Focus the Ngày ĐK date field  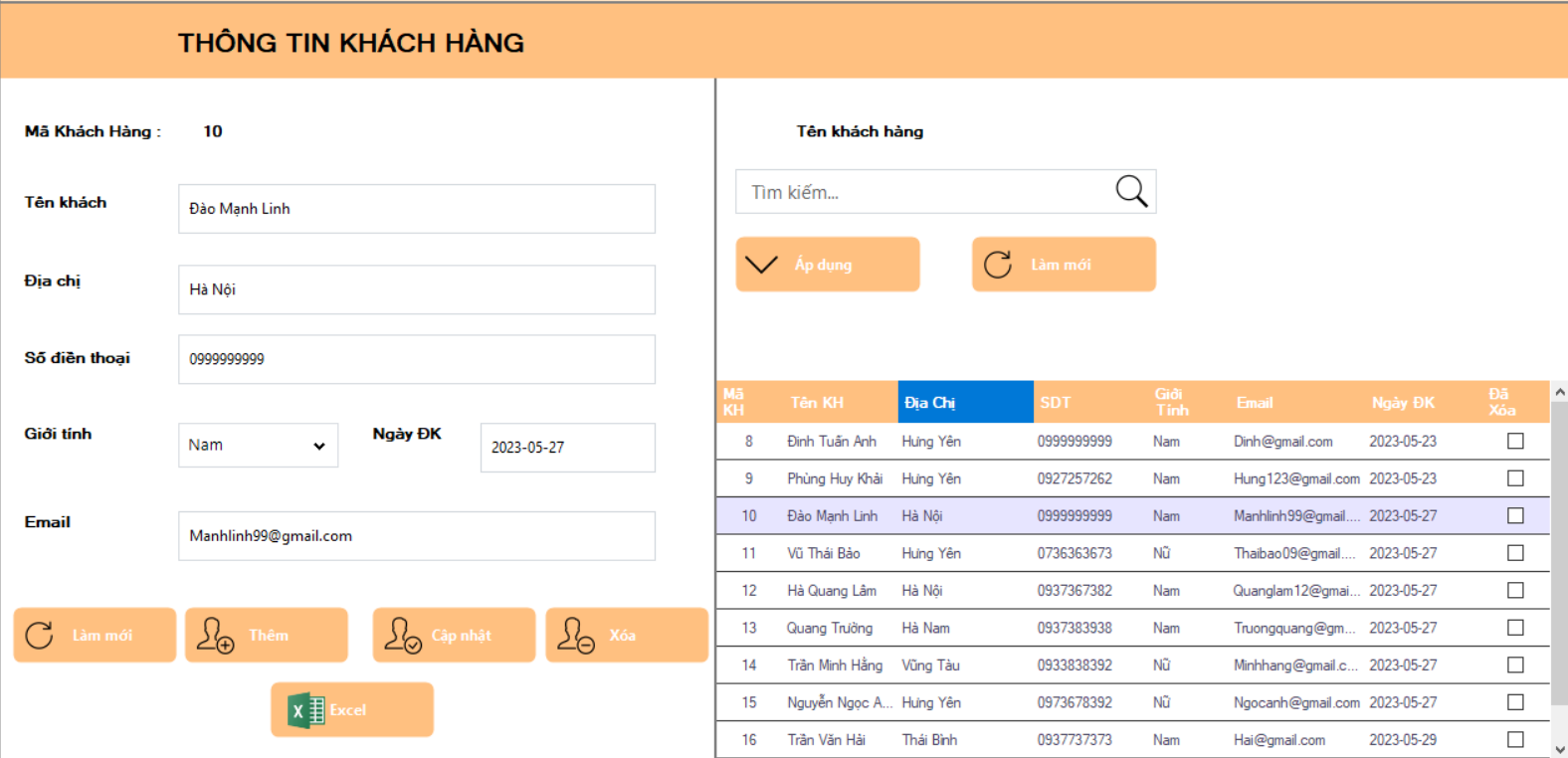[567, 448]
